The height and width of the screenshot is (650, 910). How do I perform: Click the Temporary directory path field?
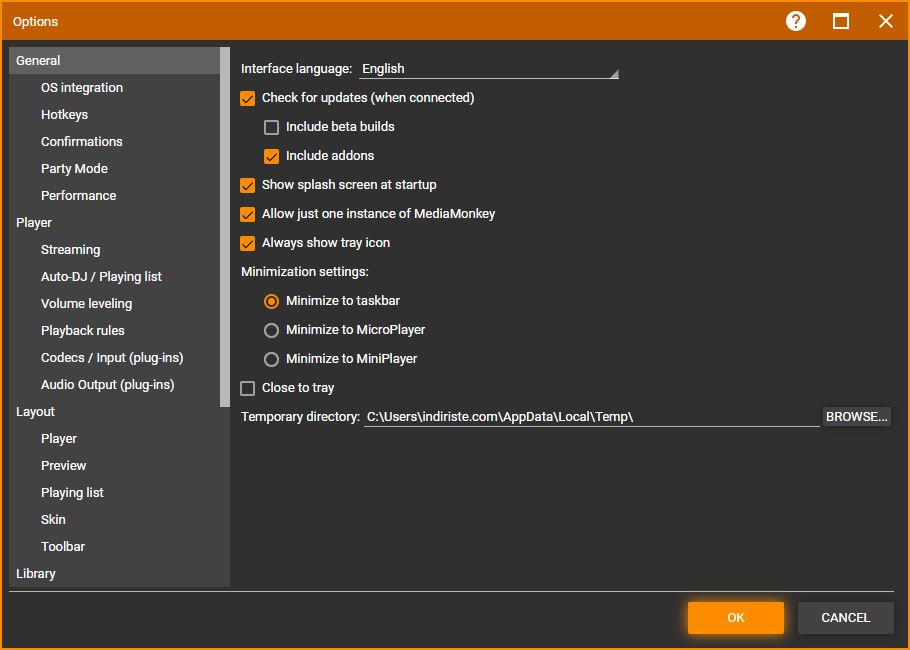[x=591, y=417]
